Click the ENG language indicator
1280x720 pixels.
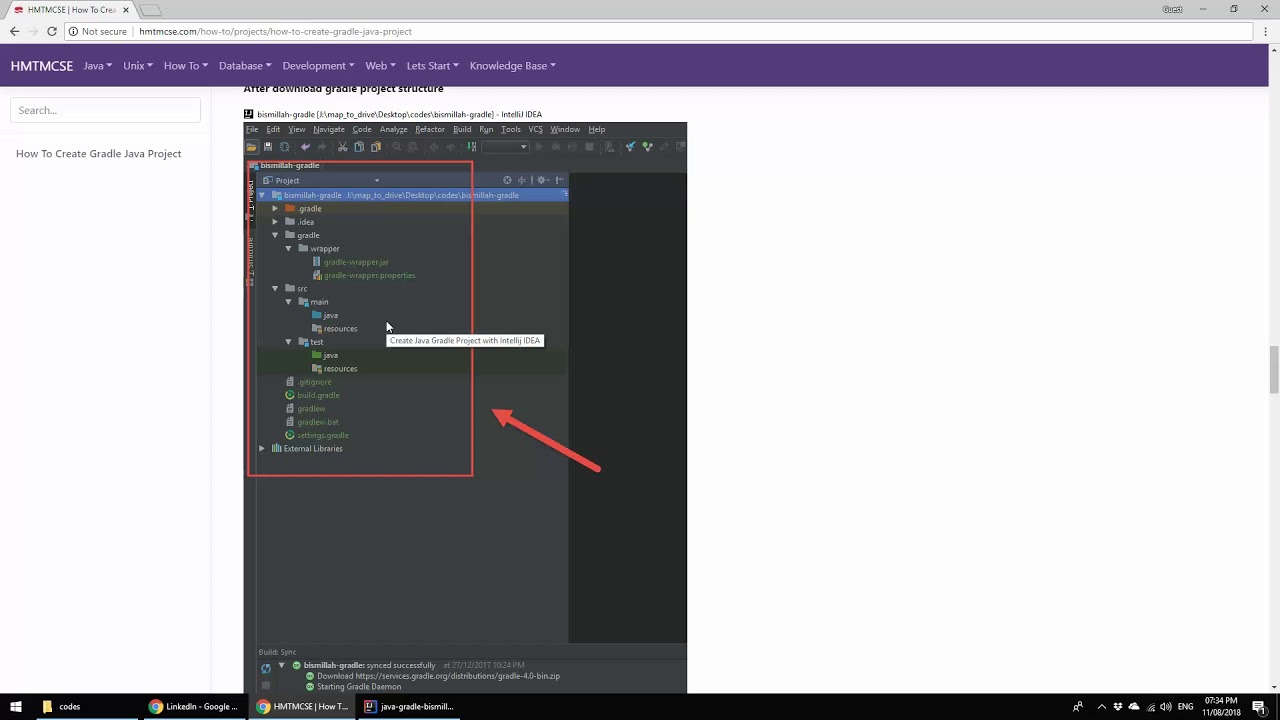(x=1186, y=706)
